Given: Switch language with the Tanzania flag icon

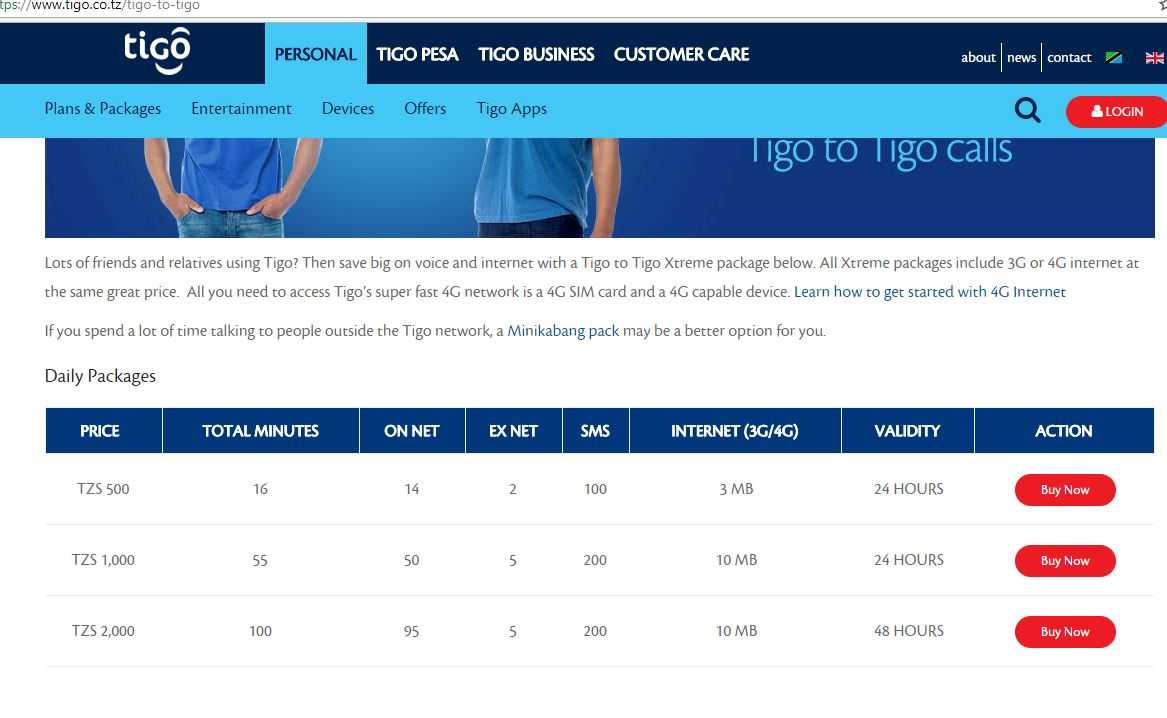Looking at the screenshot, I should click(1113, 57).
